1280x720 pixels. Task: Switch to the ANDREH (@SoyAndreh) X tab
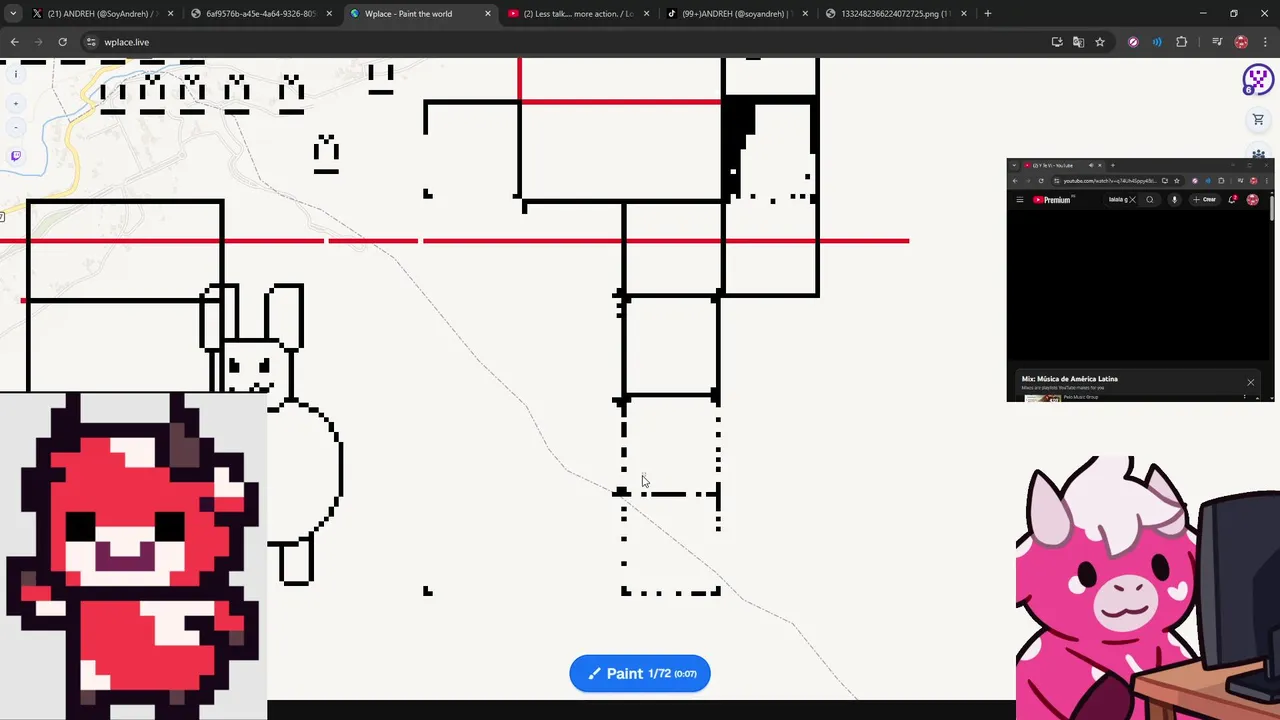coord(102,14)
